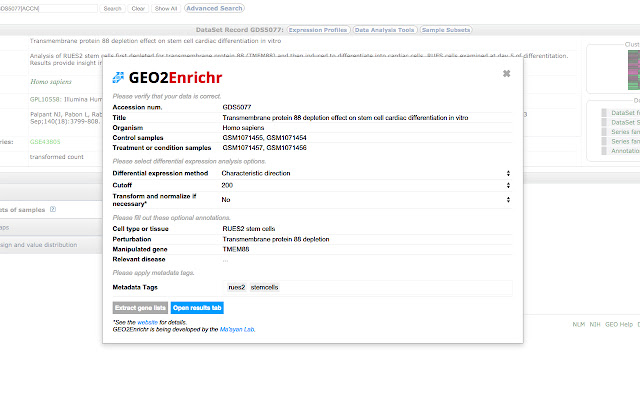The image size is (640, 400).
Task: Click the GPL10558 platform link
Action: [47, 100]
